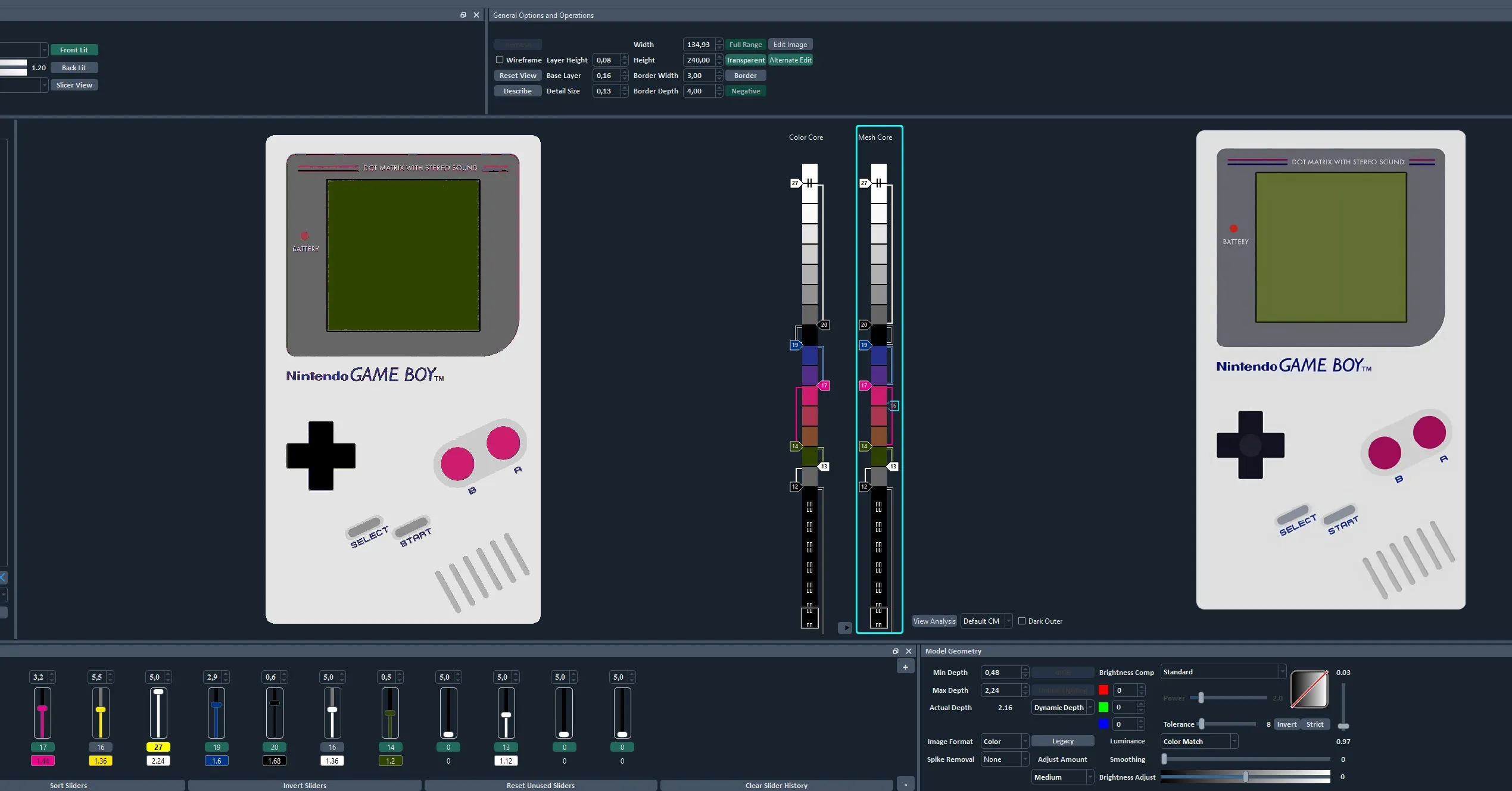Toggle Transparent mode off
Viewport: 1512px width, 791px height.
(744, 60)
